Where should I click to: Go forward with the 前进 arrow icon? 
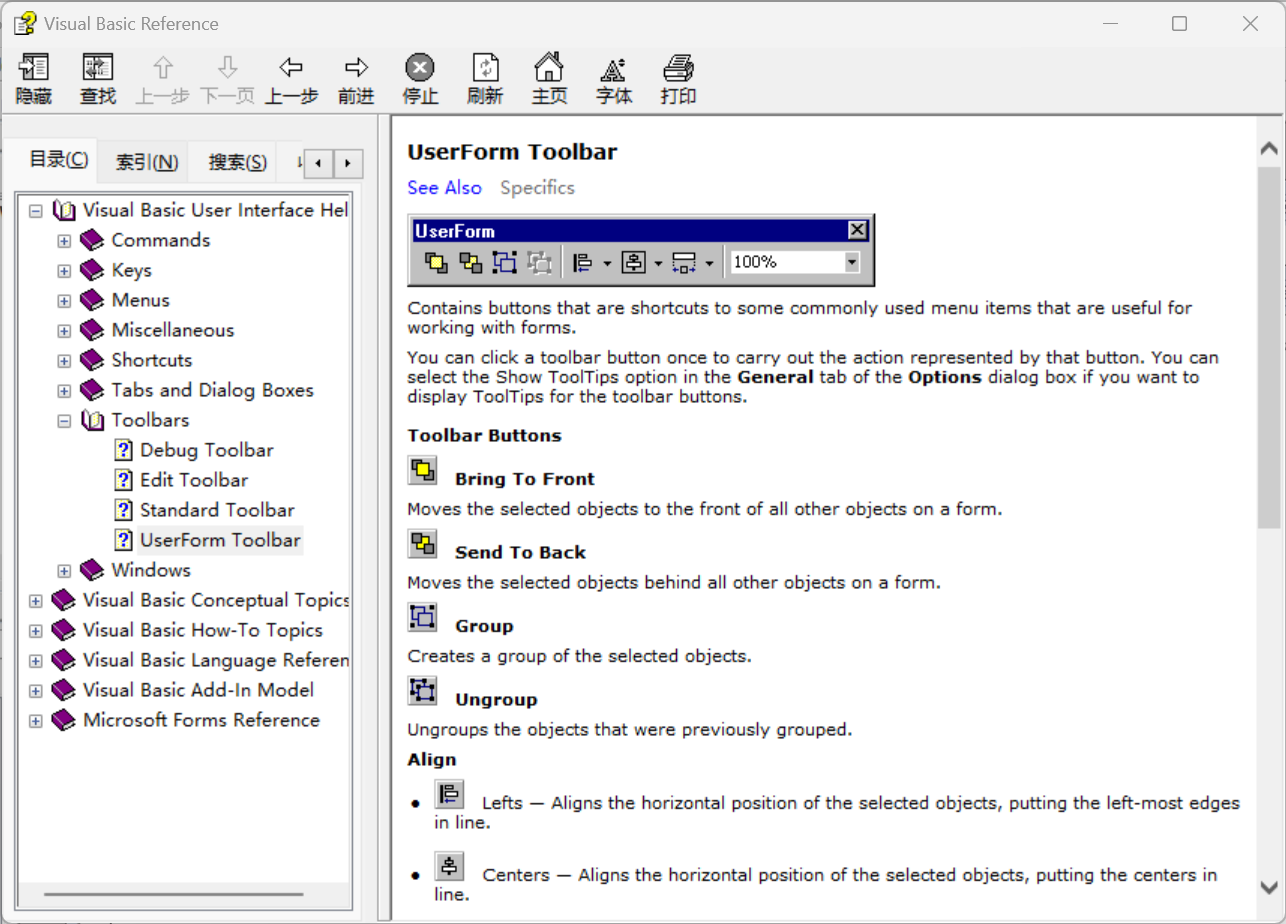click(x=356, y=68)
